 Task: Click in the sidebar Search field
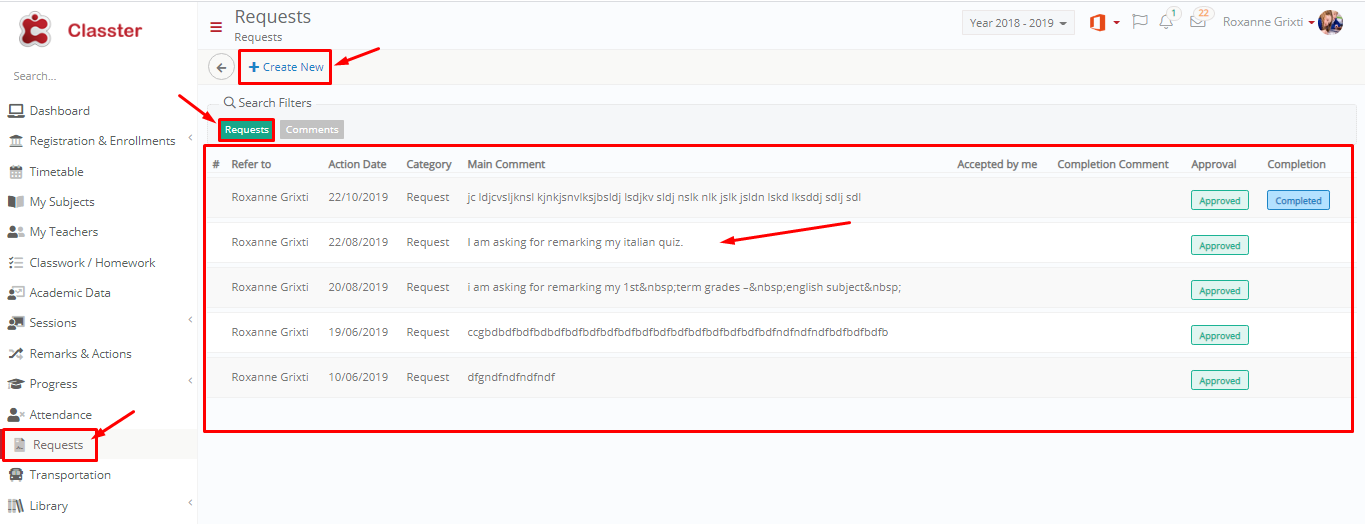pyautogui.click(x=98, y=76)
